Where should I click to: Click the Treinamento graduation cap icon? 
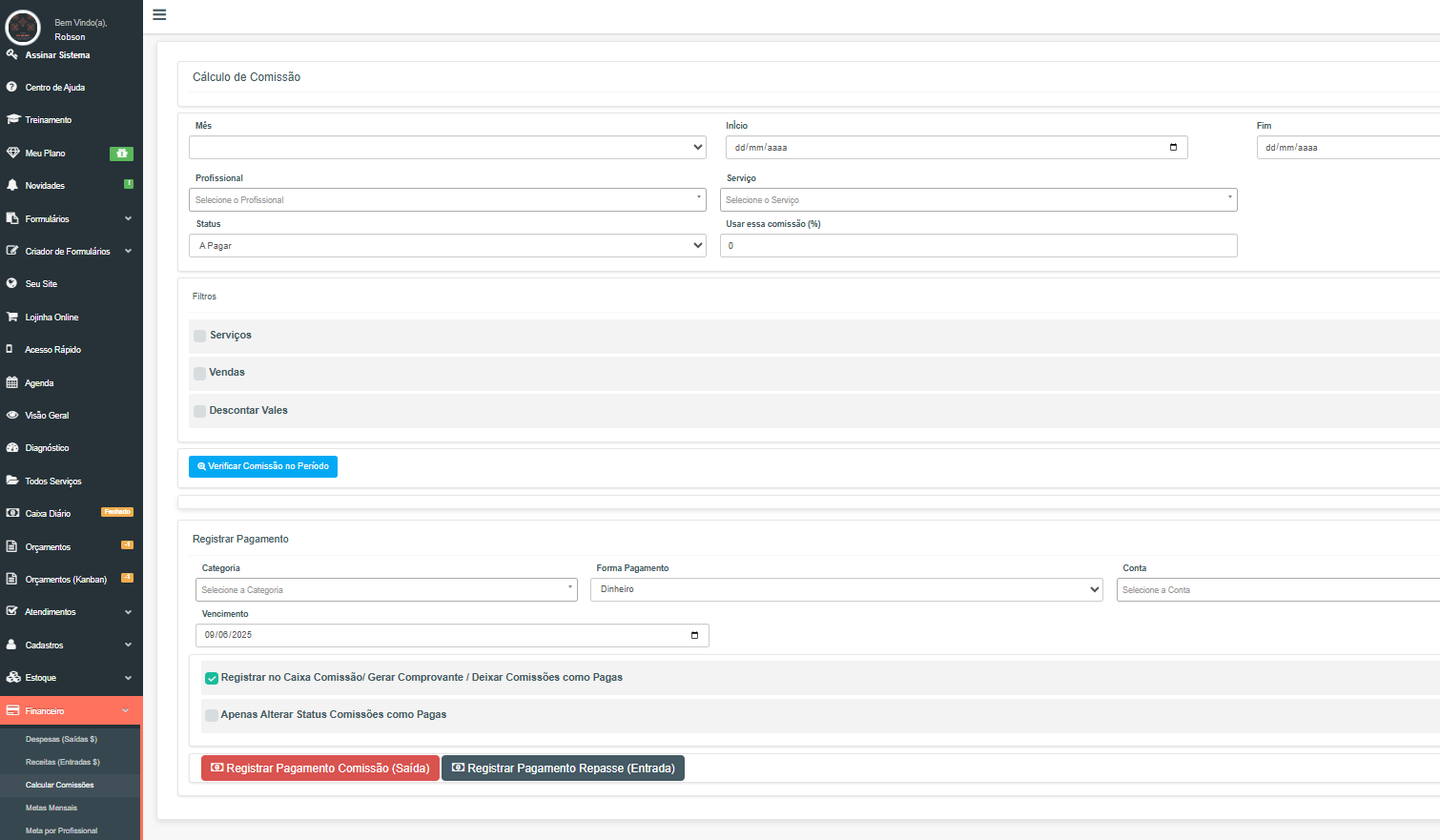[13, 119]
